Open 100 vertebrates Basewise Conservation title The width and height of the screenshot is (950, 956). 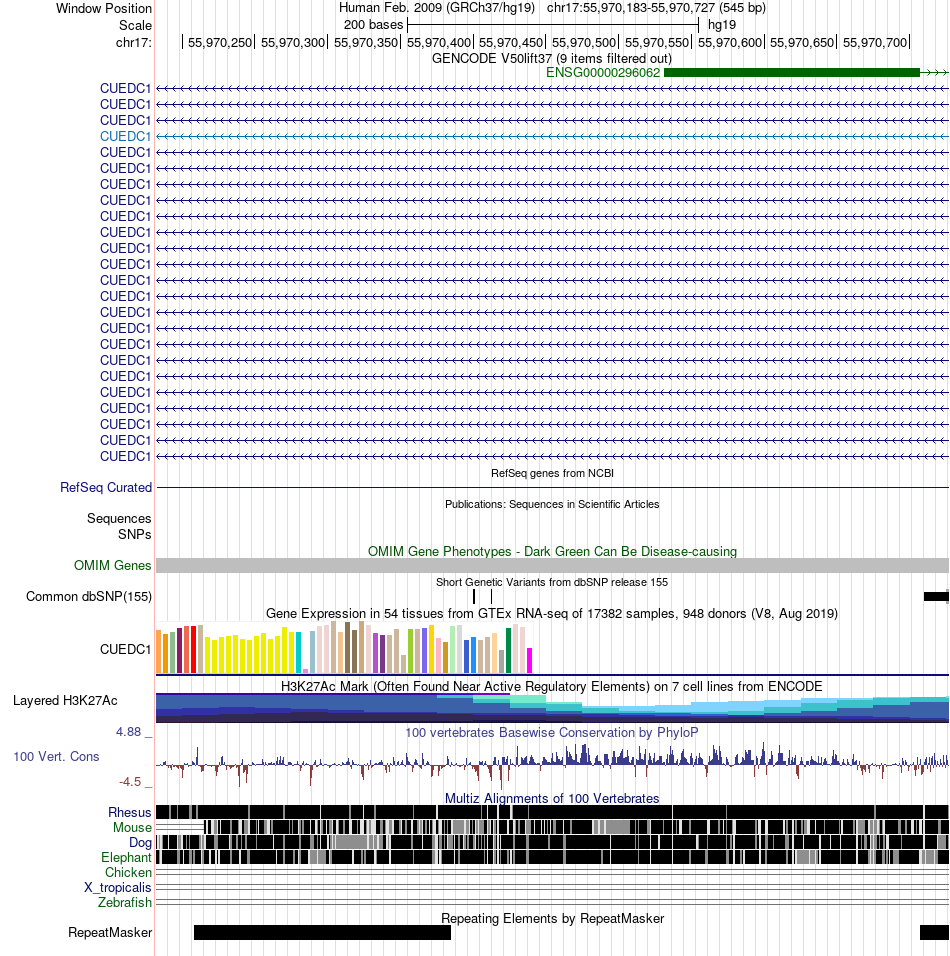552,733
